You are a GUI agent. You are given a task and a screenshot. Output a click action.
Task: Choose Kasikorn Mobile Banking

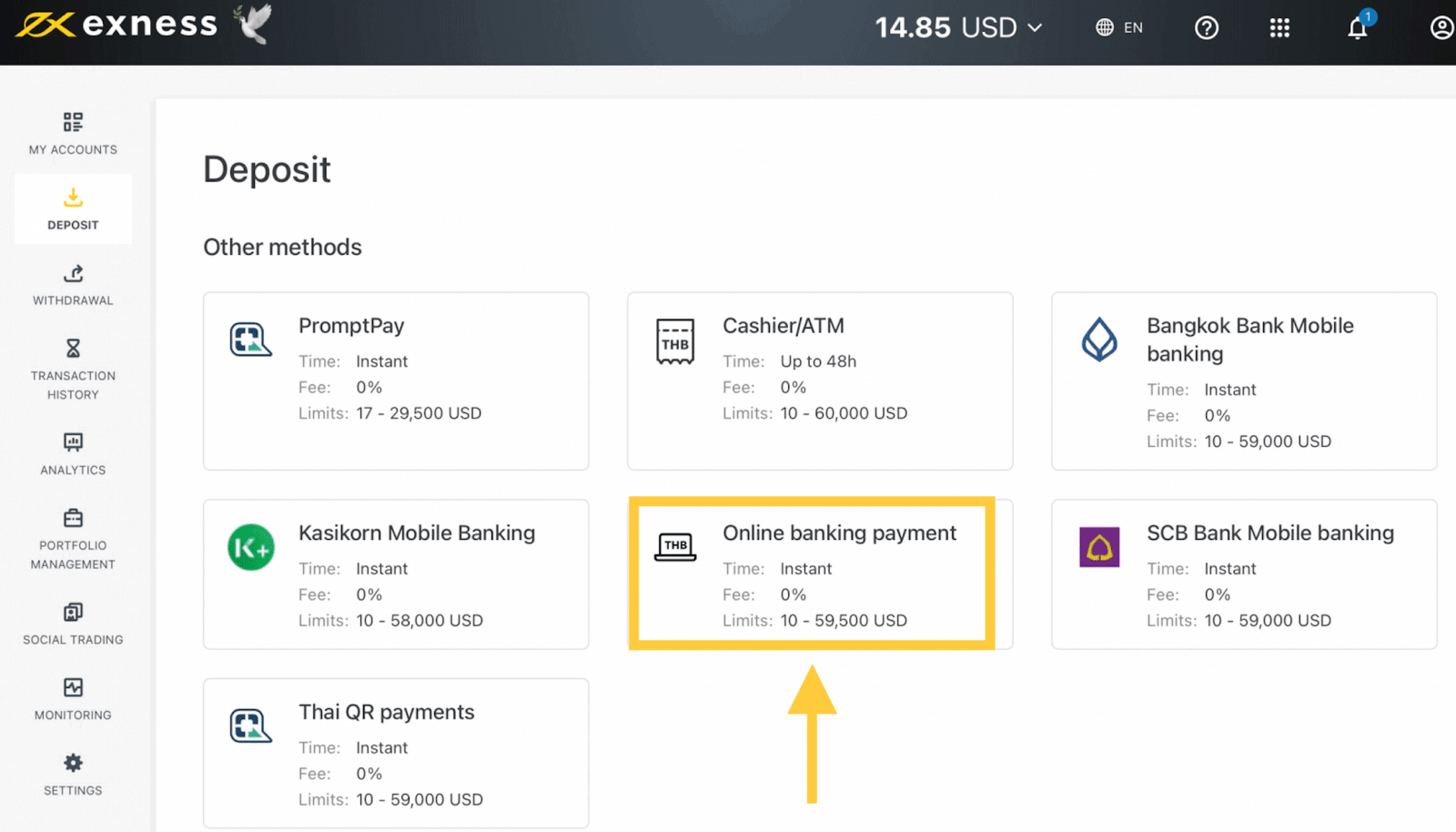click(x=396, y=573)
